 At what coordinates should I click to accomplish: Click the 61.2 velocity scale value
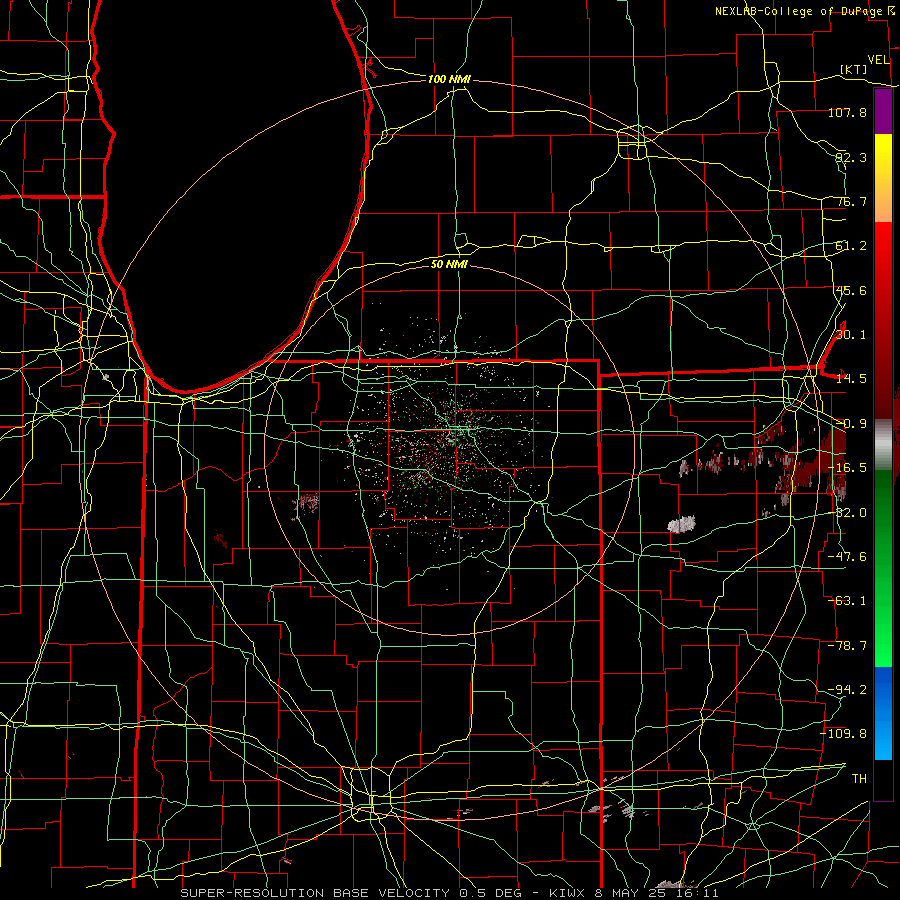(x=851, y=246)
